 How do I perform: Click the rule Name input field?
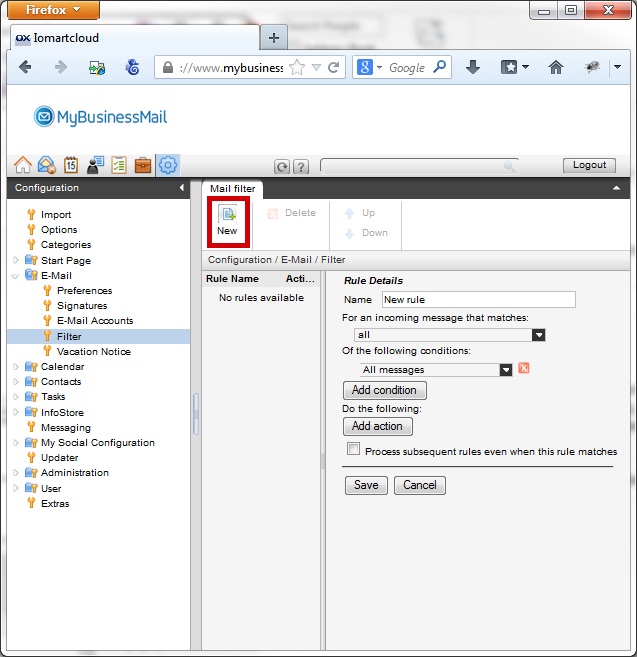pos(477,299)
